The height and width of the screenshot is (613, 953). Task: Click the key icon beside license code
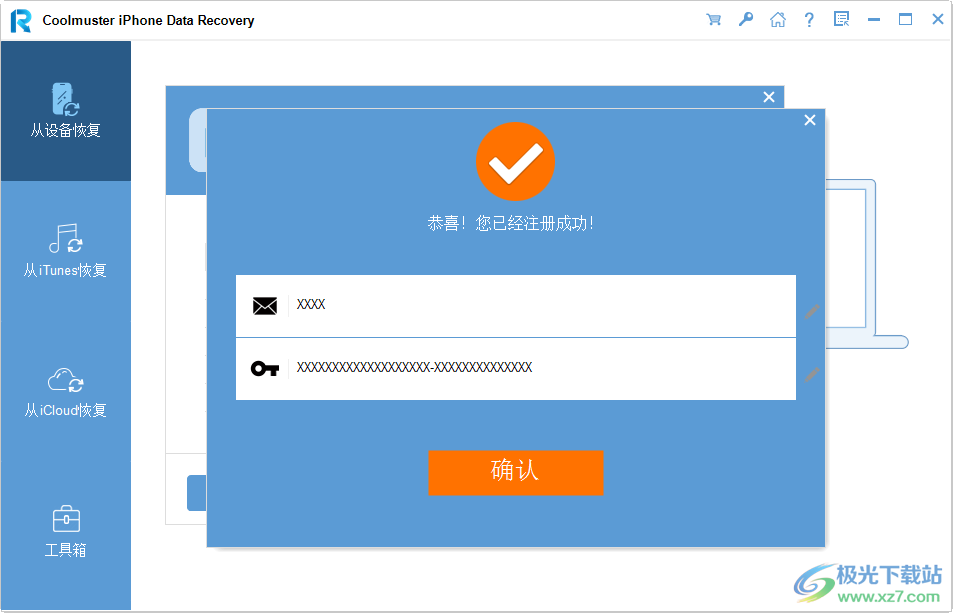click(x=265, y=368)
